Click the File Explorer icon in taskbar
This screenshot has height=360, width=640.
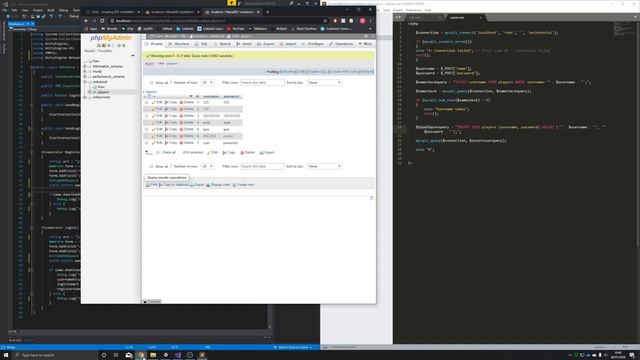(153, 355)
